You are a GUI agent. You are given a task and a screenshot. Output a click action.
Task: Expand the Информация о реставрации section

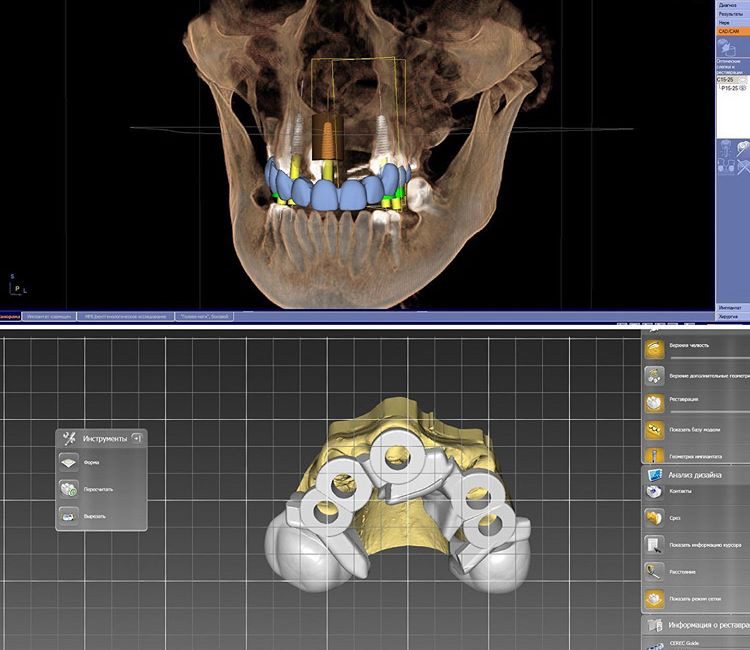[x=695, y=625]
